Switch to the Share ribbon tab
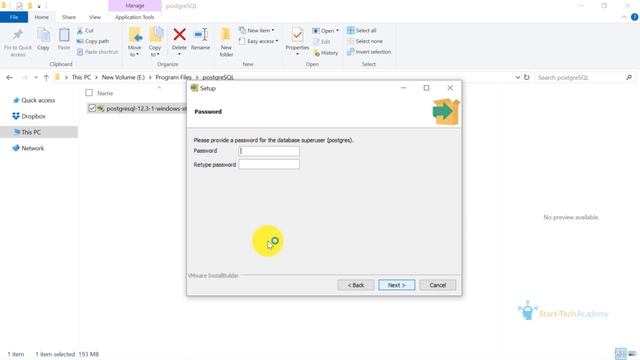Image resolution: width=640 pixels, height=360 pixels. tap(69, 17)
